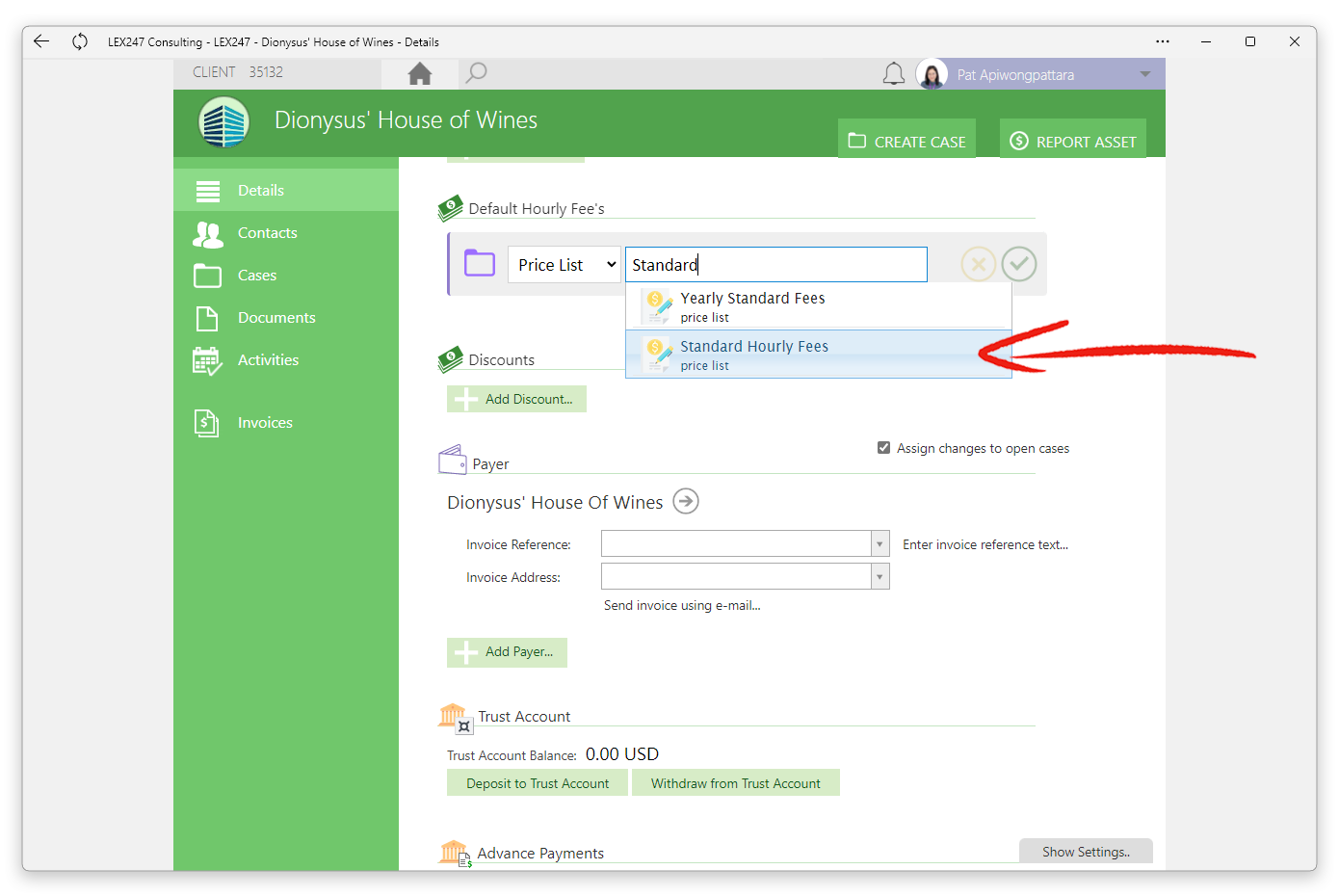Click the CREATE CASE button
1339x896 pixels.
[x=906, y=141]
